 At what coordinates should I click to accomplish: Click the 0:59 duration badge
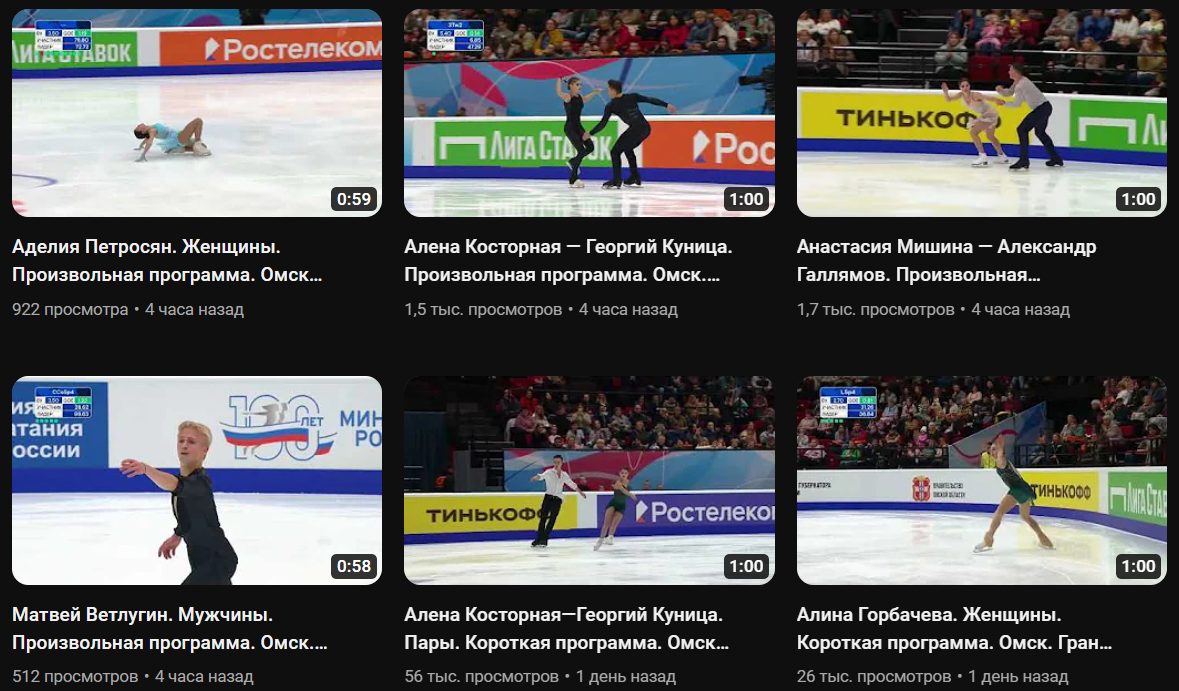354,199
